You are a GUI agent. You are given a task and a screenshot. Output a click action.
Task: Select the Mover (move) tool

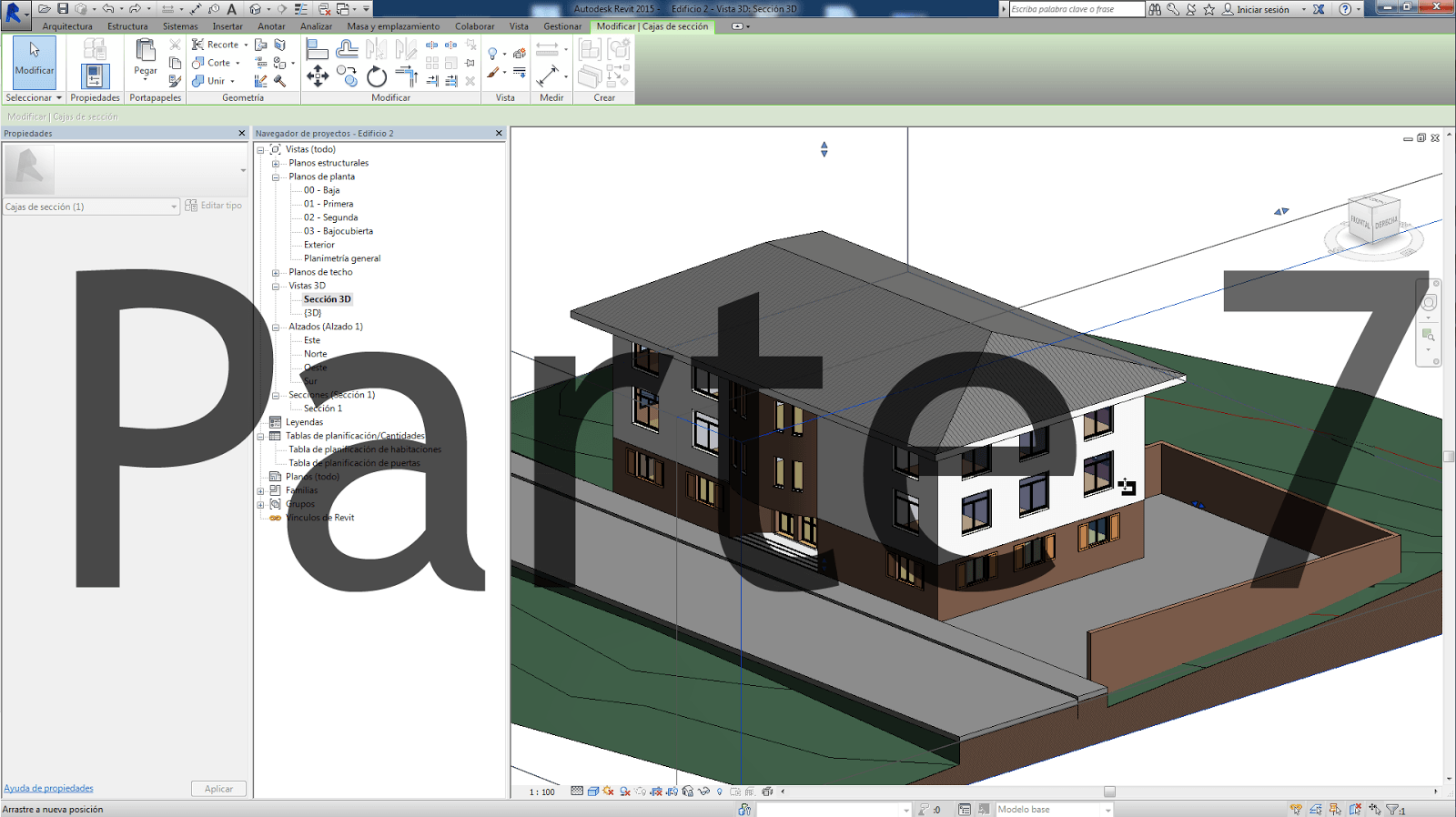pos(318,76)
